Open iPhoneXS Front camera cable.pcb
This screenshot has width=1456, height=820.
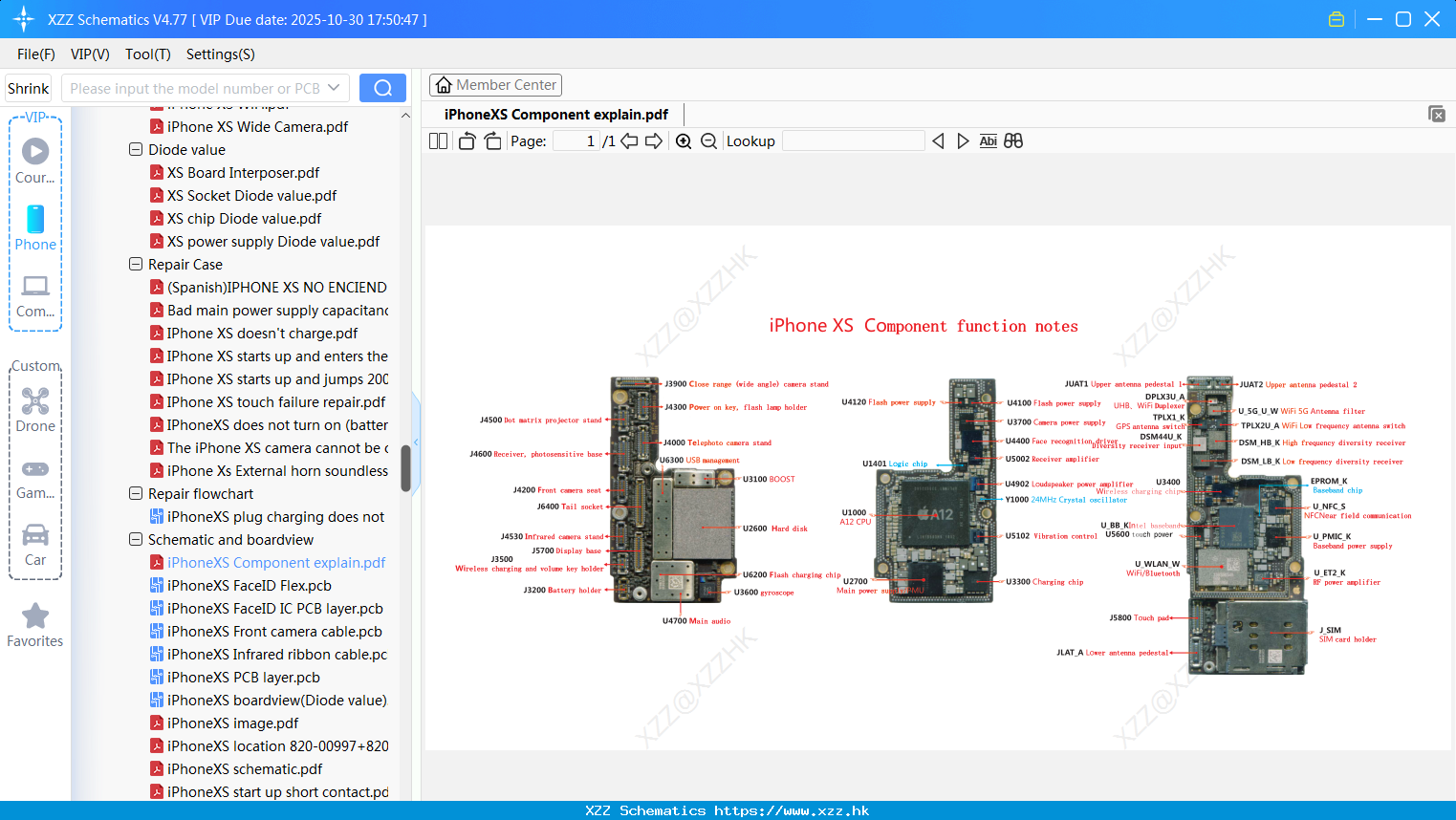click(274, 631)
